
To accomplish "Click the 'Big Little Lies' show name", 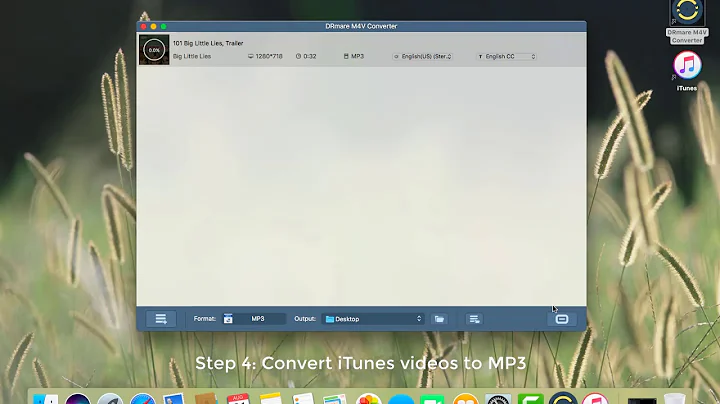I will (192, 56).
